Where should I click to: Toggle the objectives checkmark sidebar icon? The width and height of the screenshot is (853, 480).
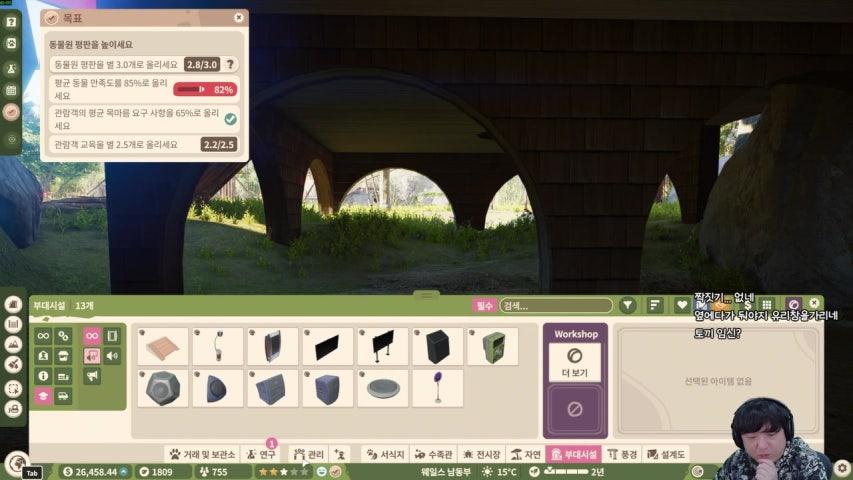11,112
